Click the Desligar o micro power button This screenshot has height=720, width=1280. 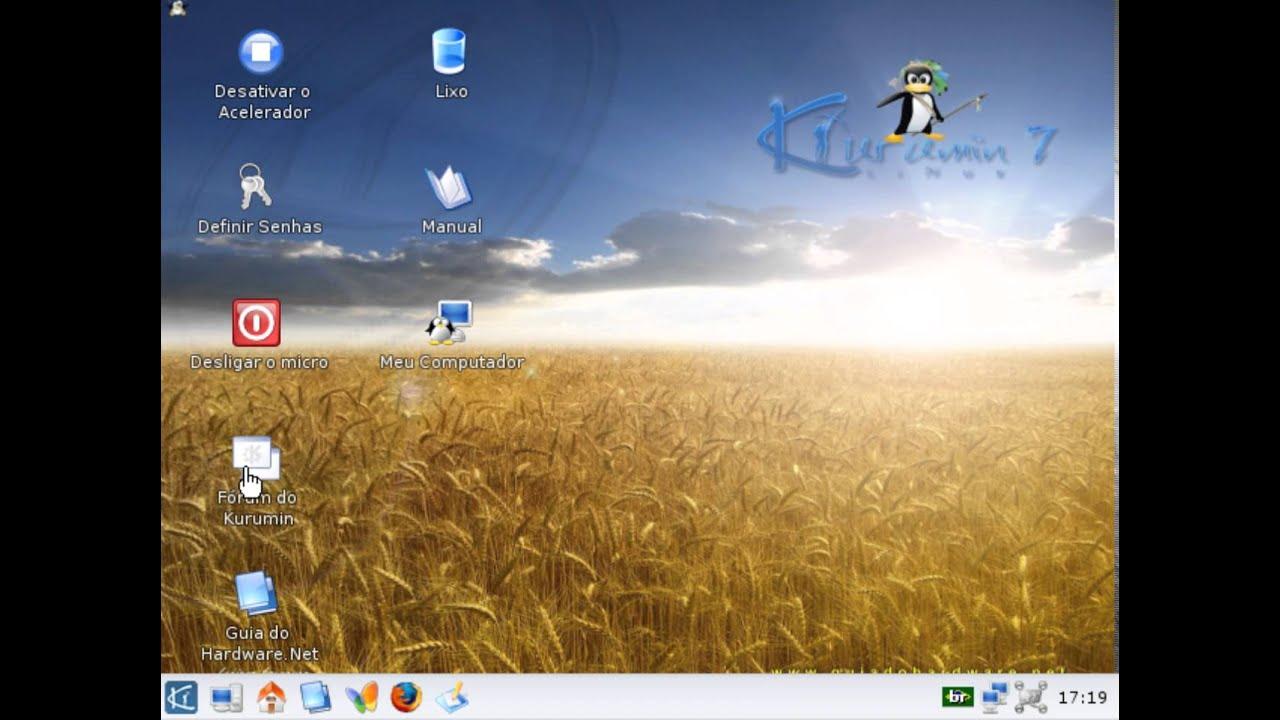256,323
